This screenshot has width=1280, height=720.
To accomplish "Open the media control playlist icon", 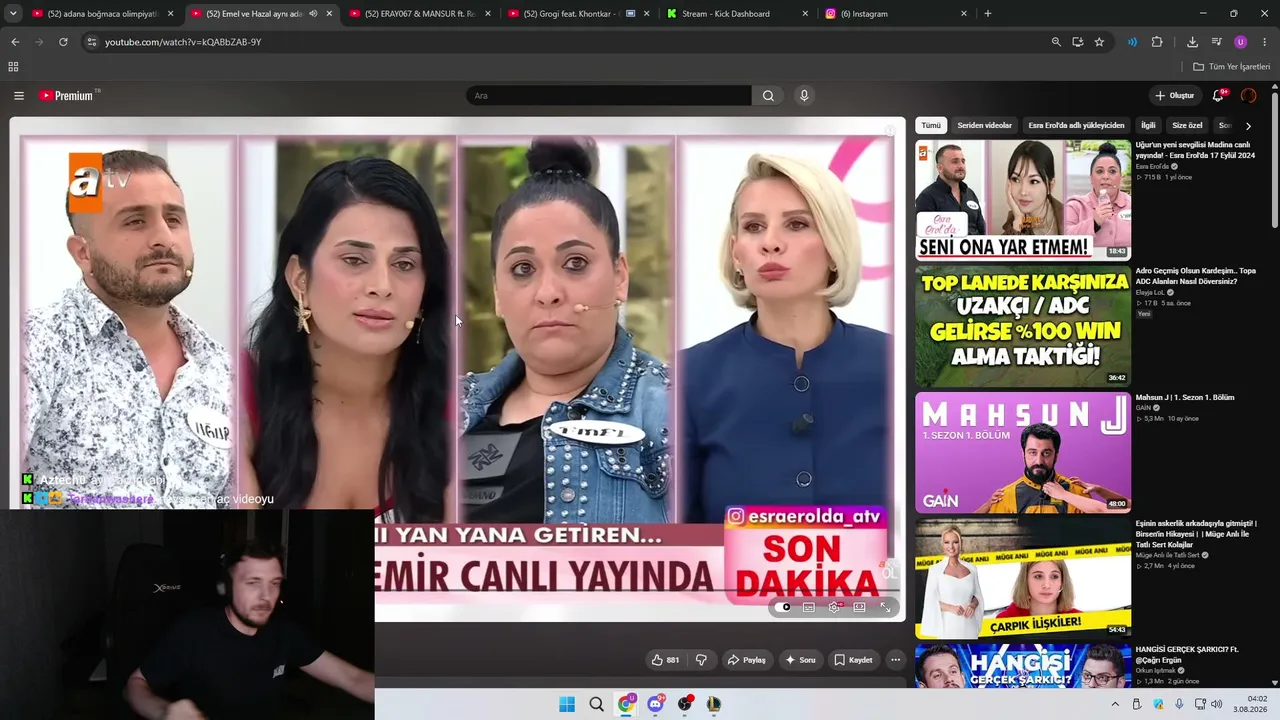I will coord(1217,42).
